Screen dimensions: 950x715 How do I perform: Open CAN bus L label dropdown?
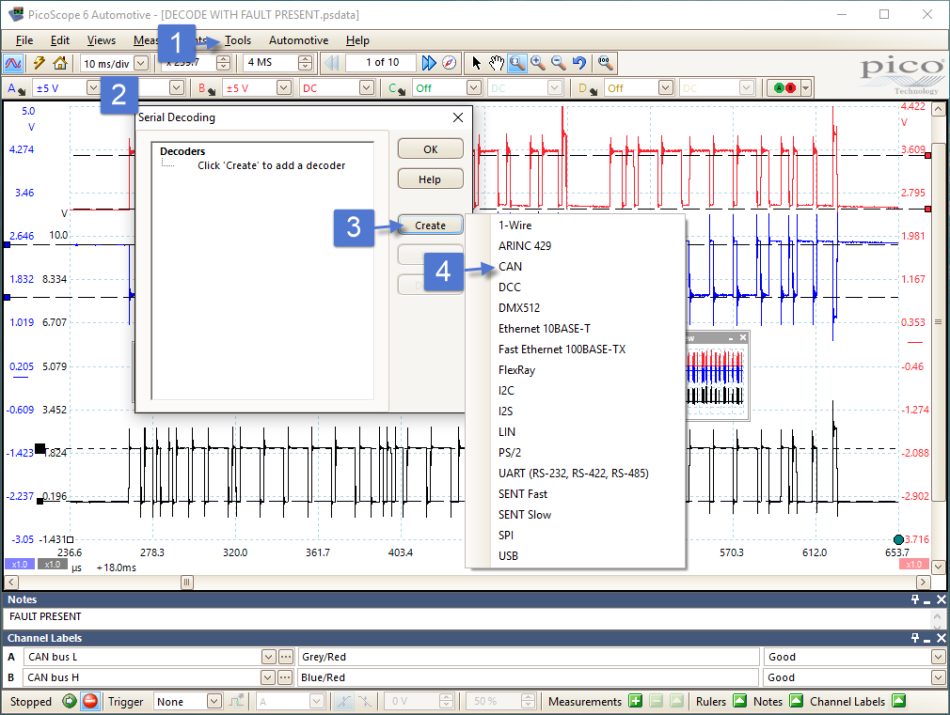pyautogui.click(x=268, y=657)
